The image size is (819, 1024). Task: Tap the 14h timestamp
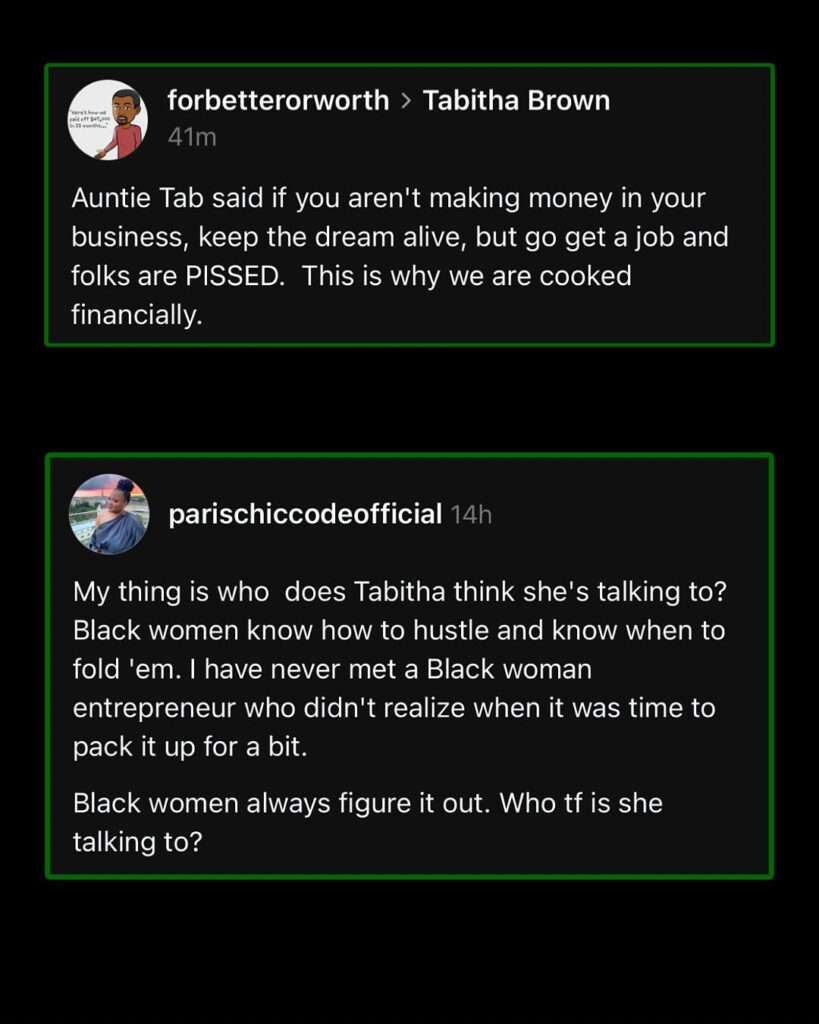pyautogui.click(x=471, y=515)
